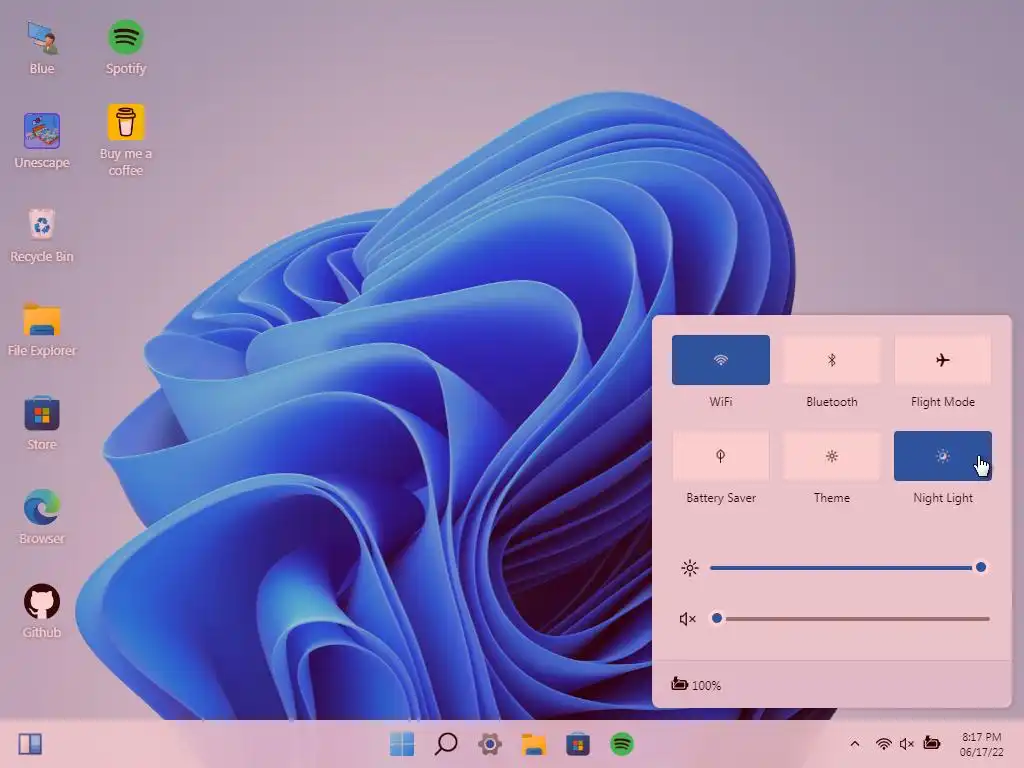Open the Github desktop shortcut
This screenshot has height=768, width=1024.
click(x=42, y=611)
